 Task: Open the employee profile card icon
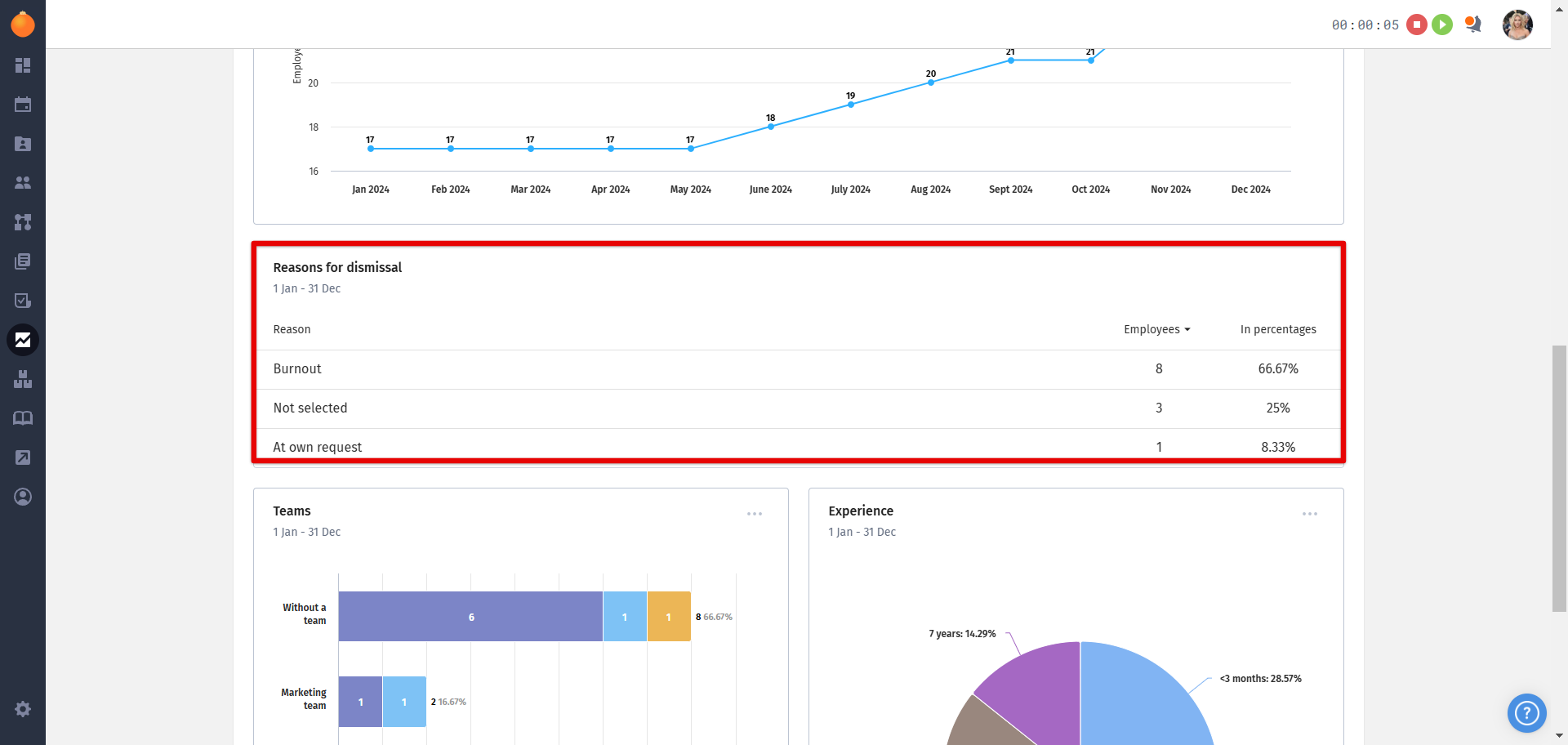click(23, 144)
